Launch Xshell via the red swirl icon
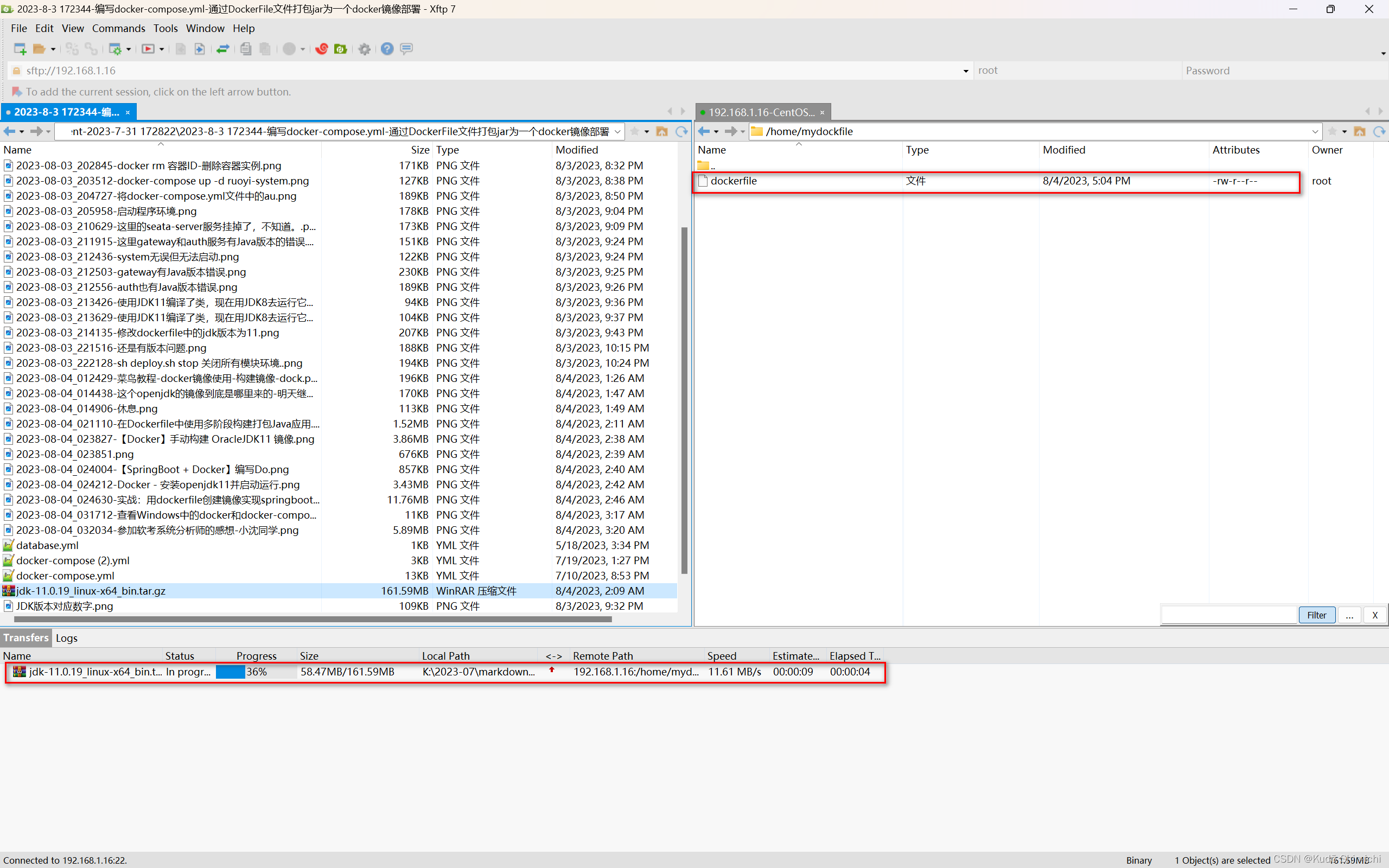 coord(321,49)
